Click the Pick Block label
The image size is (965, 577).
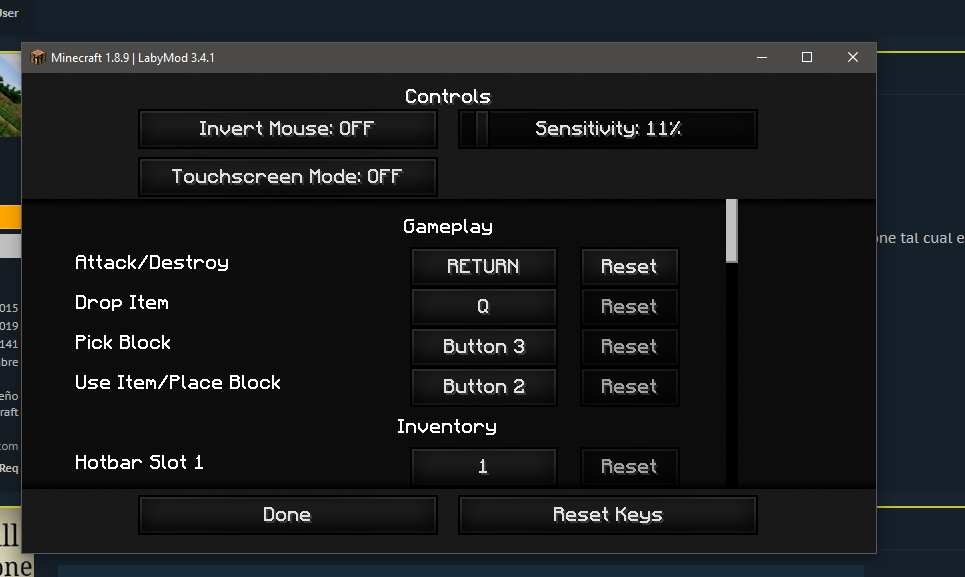(123, 343)
